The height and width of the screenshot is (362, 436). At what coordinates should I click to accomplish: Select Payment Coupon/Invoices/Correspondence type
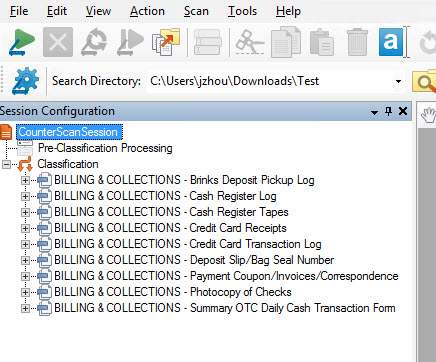(226, 276)
